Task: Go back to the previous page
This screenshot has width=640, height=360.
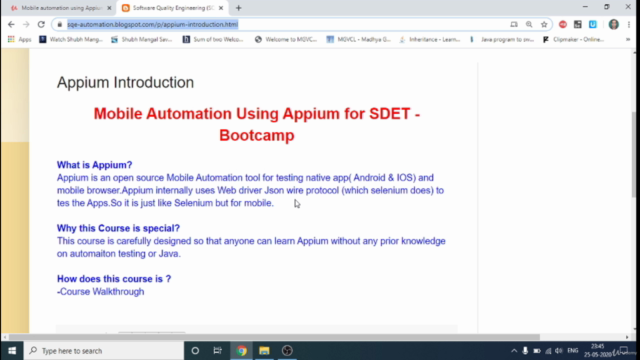Action: coord(11,24)
